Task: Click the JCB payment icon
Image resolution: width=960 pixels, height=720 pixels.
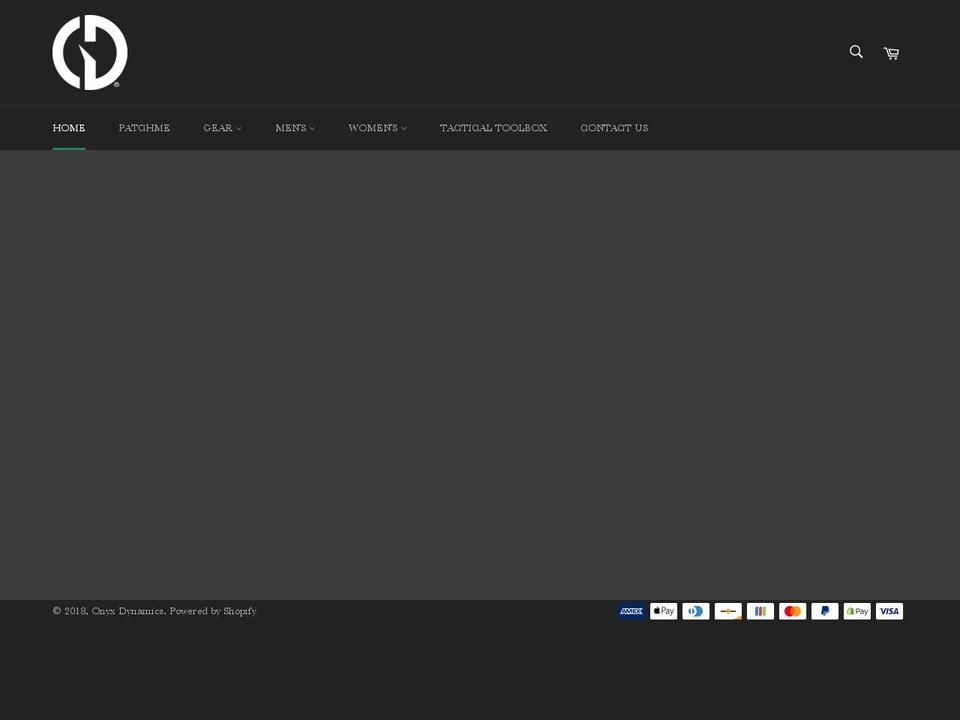Action: tap(760, 611)
